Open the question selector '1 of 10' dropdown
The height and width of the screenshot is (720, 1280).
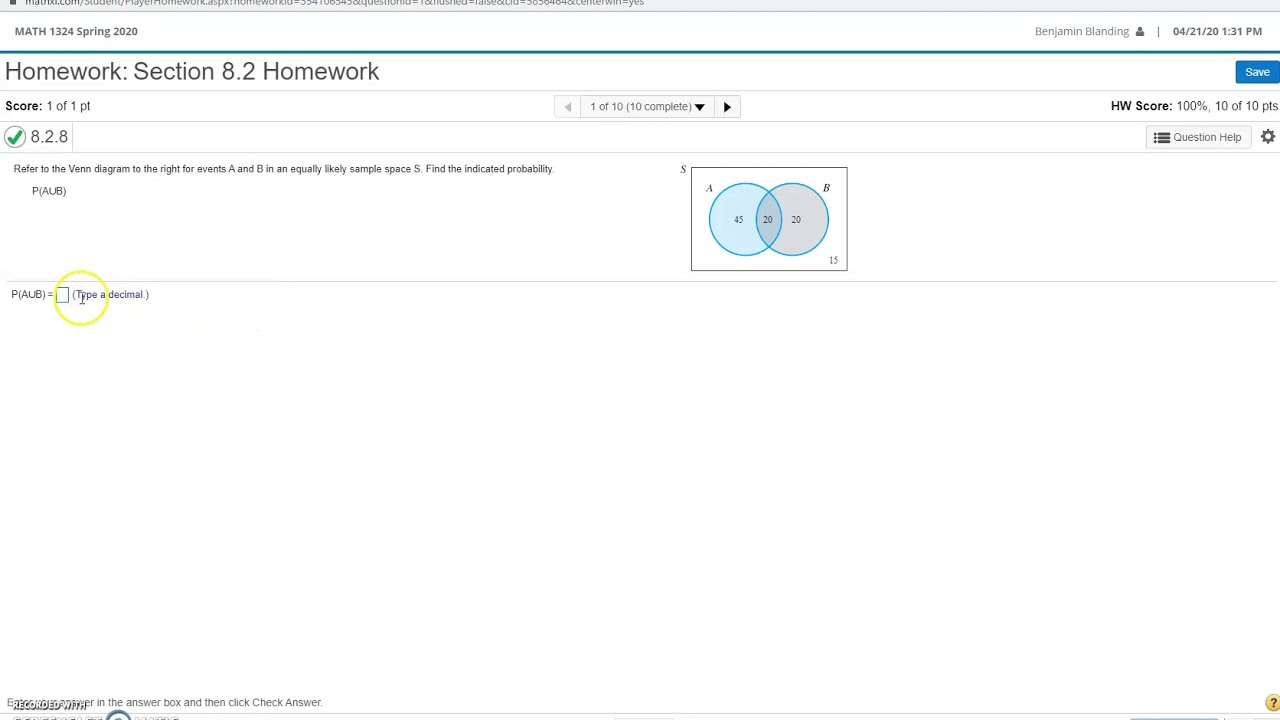coord(647,107)
